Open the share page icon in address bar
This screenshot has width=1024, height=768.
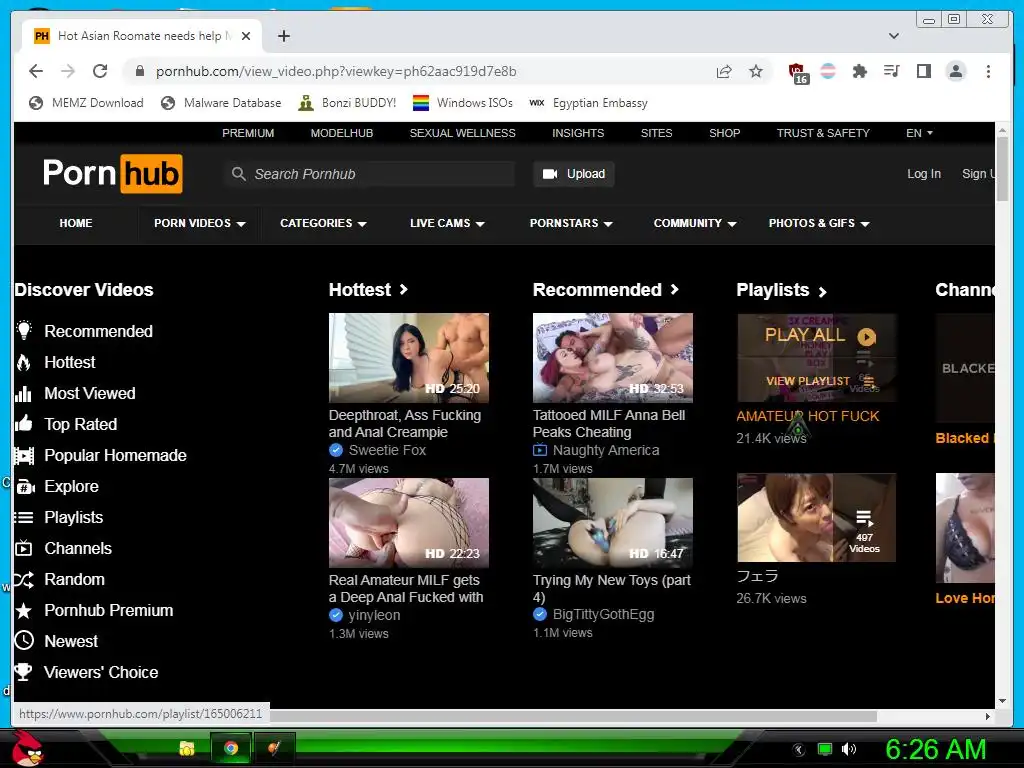pos(724,71)
